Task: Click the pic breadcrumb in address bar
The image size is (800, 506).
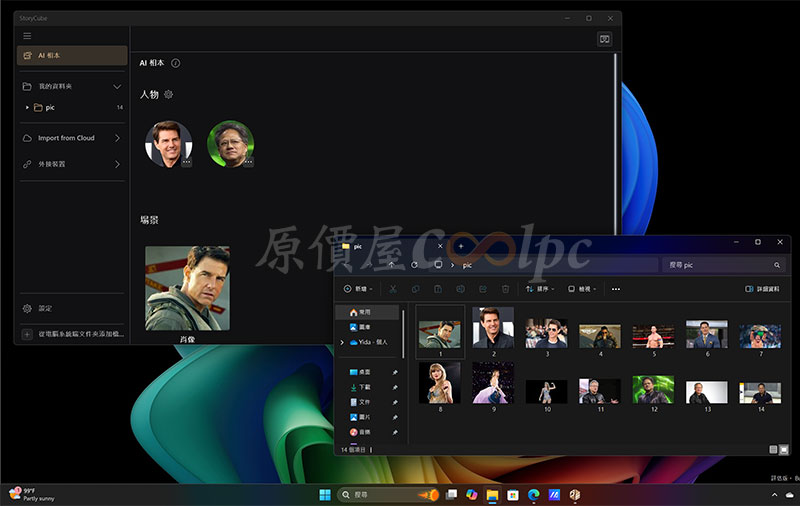Action: click(467, 265)
